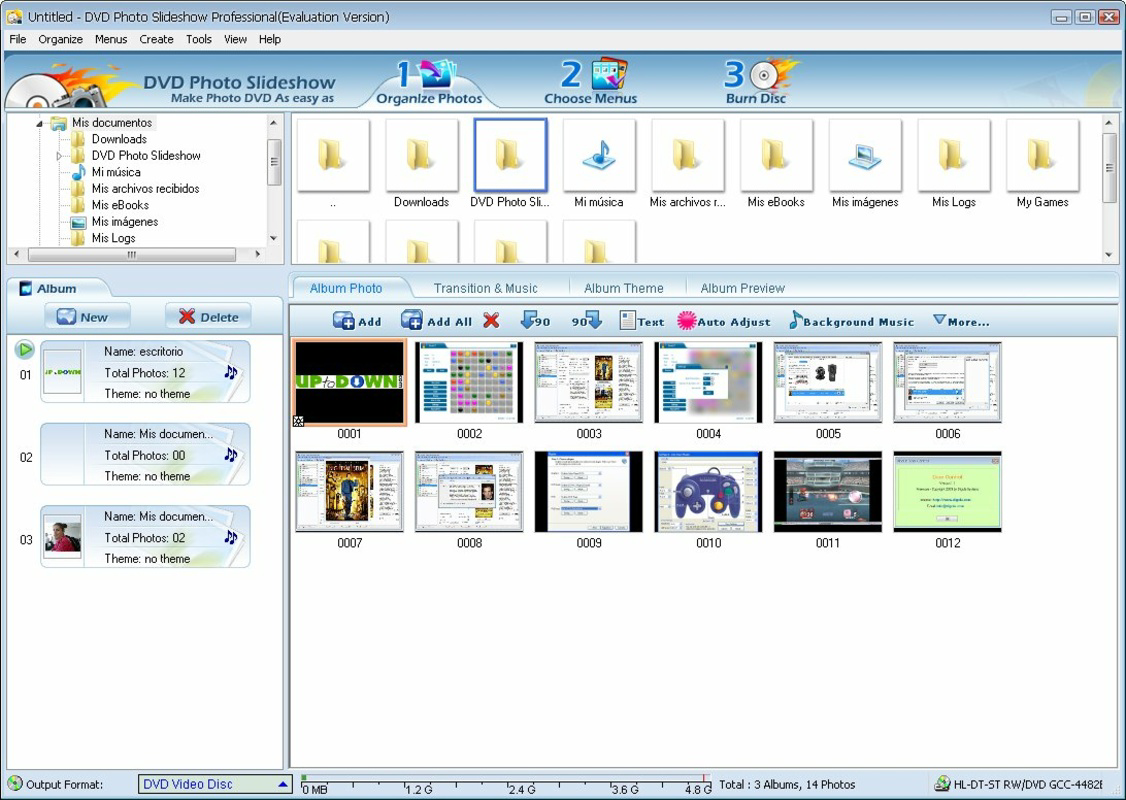
Task: Create a New album
Action: point(87,317)
